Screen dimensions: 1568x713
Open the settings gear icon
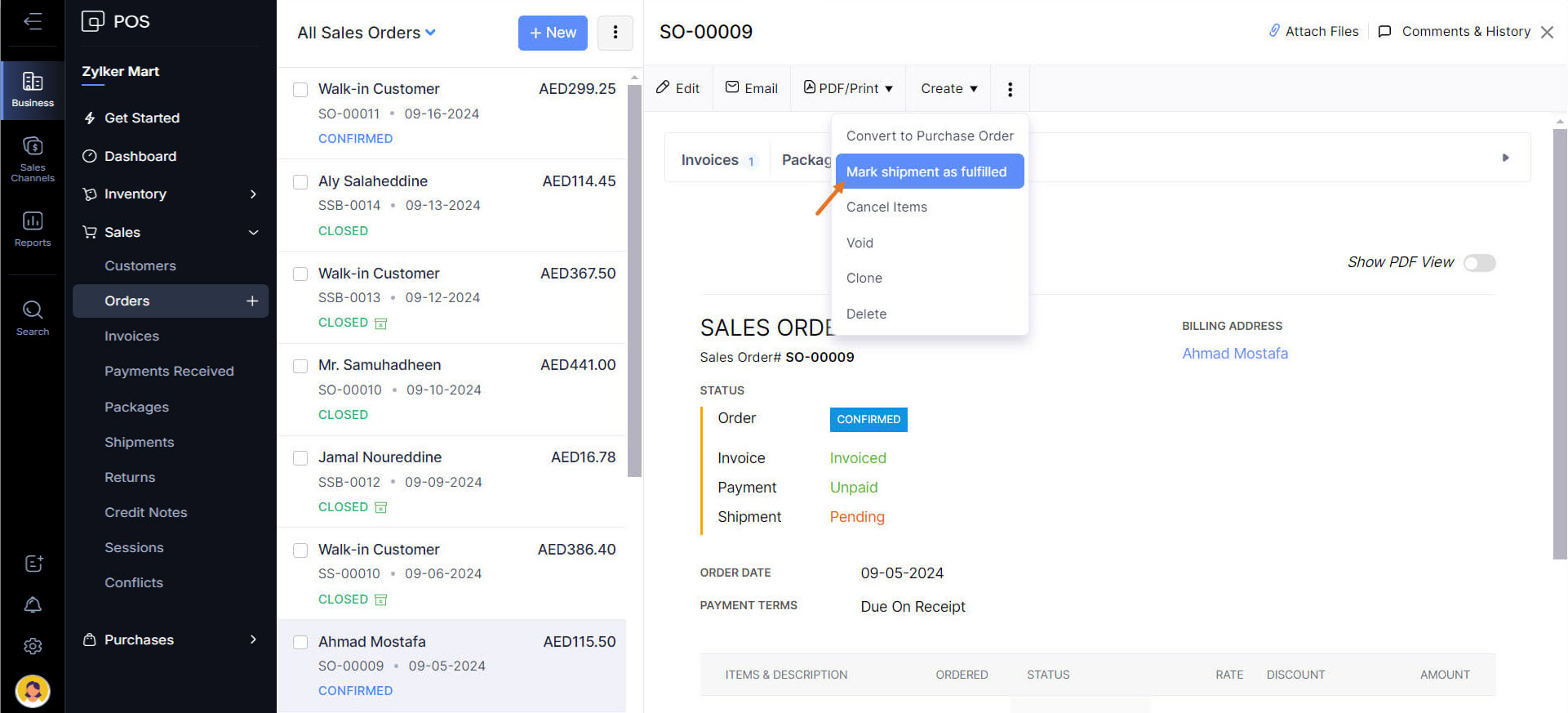point(33,646)
